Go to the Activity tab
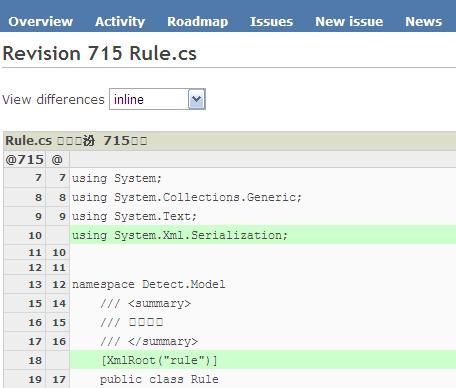 pyautogui.click(x=120, y=22)
